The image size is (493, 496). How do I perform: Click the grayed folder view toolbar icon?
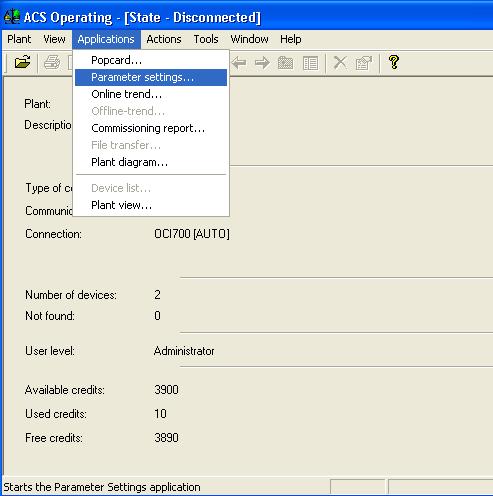pos(285,63)
